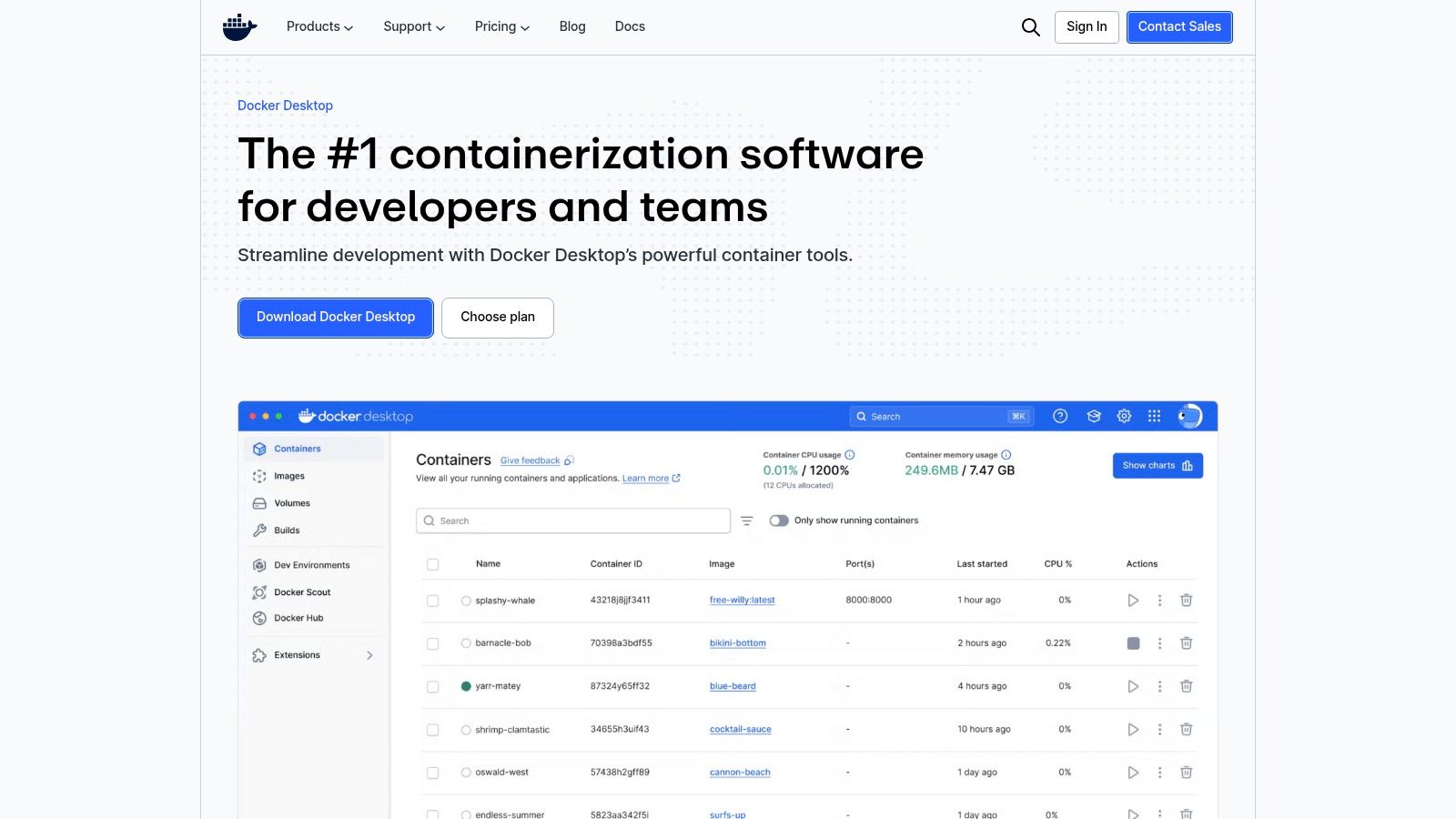The image size is (1456, 819).
Task: Open the free-willy:latest image link
Action: tap(743, 601)
